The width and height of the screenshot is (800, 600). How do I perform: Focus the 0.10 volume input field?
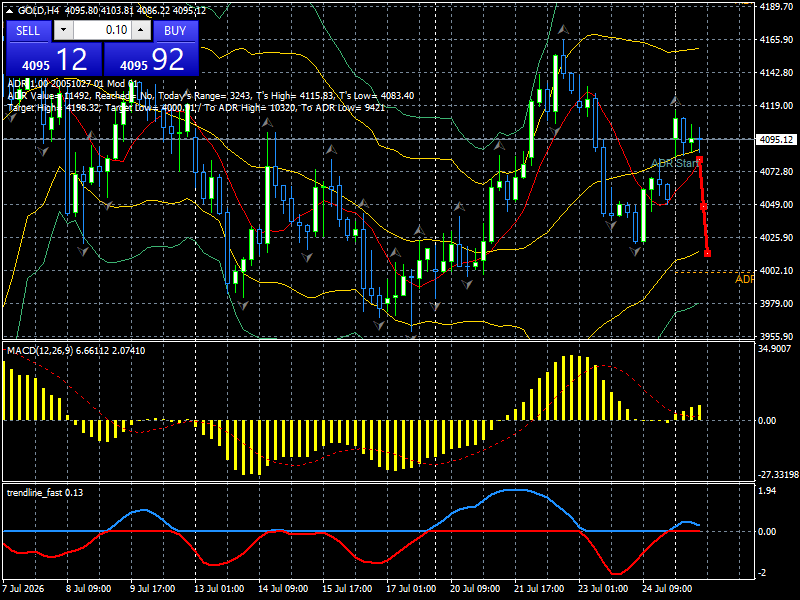[x=102, y=30]
